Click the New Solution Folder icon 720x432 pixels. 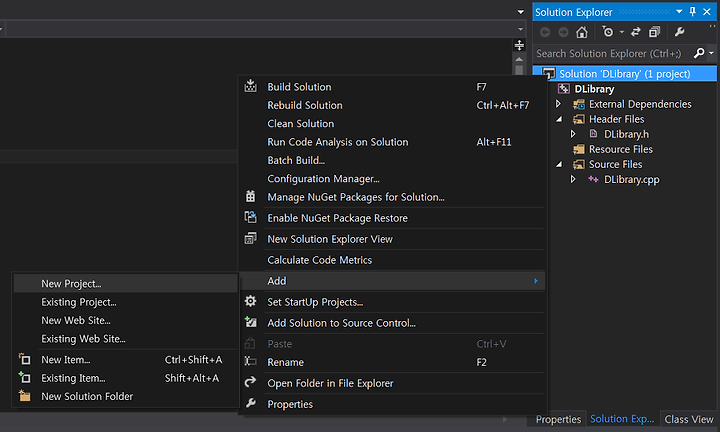click(24, 395)
